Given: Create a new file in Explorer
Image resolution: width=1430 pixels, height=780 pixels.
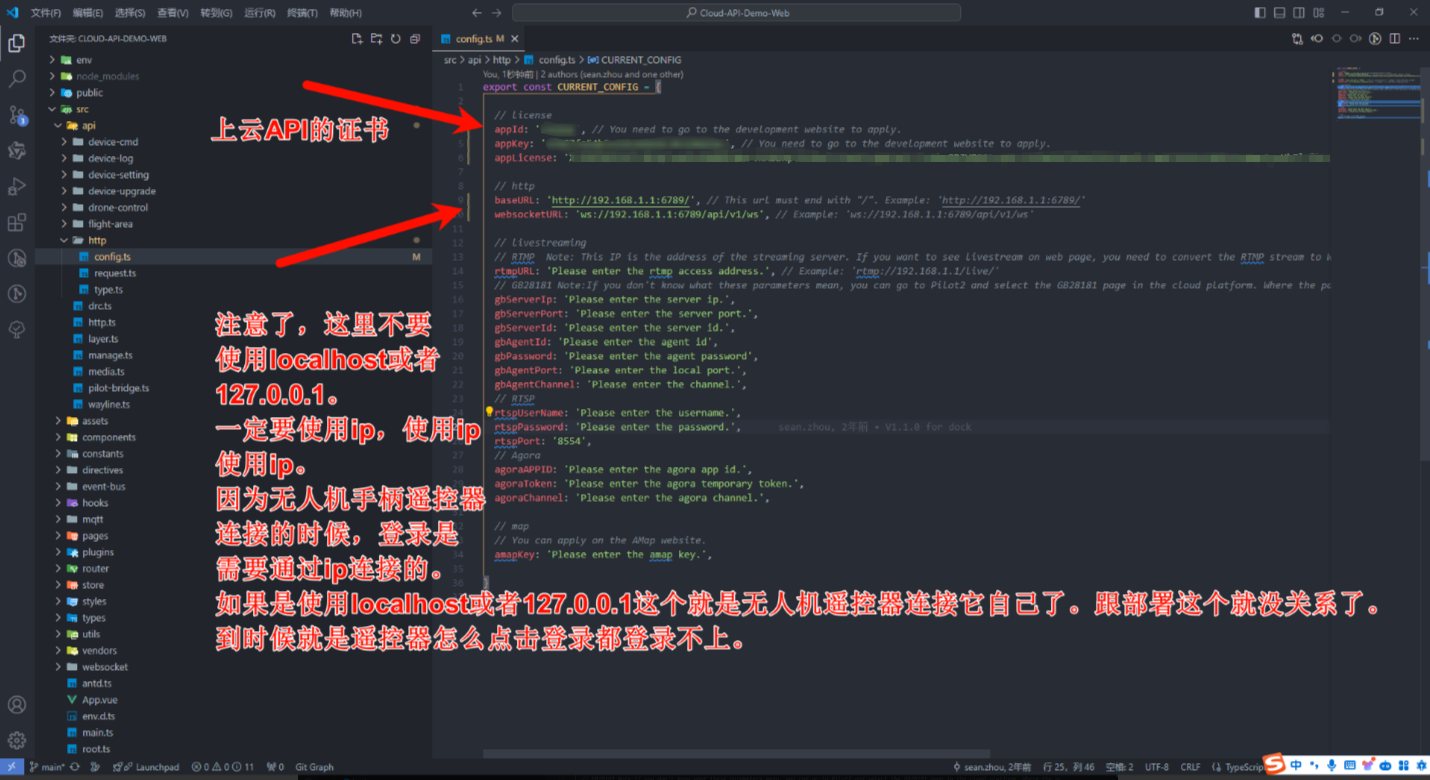Looking at the screenshot, I should [x=357, y=39].
